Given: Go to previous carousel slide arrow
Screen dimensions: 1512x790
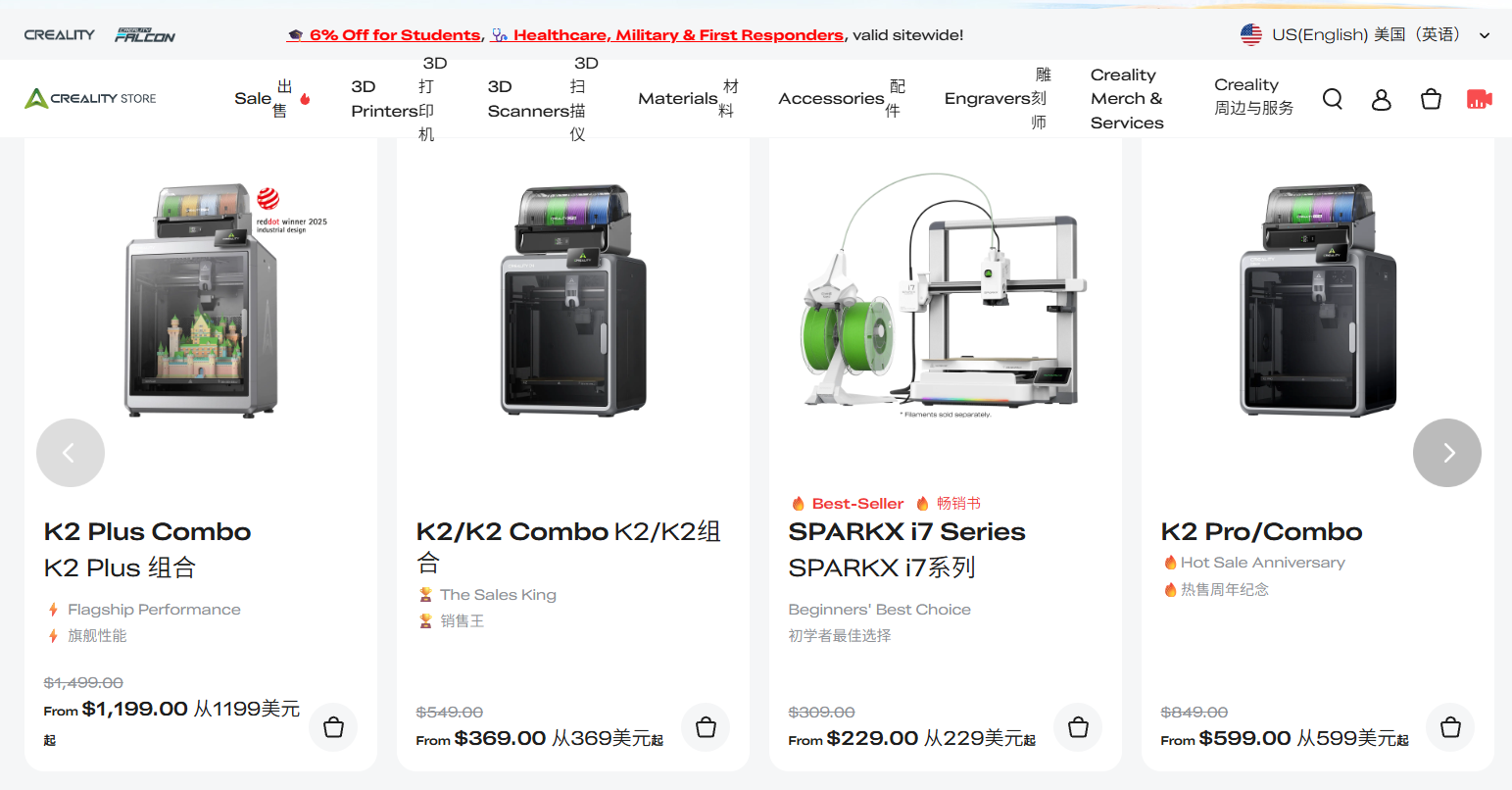Looking at the screenshot, I should pyautogui.click(x=71, y=453).
